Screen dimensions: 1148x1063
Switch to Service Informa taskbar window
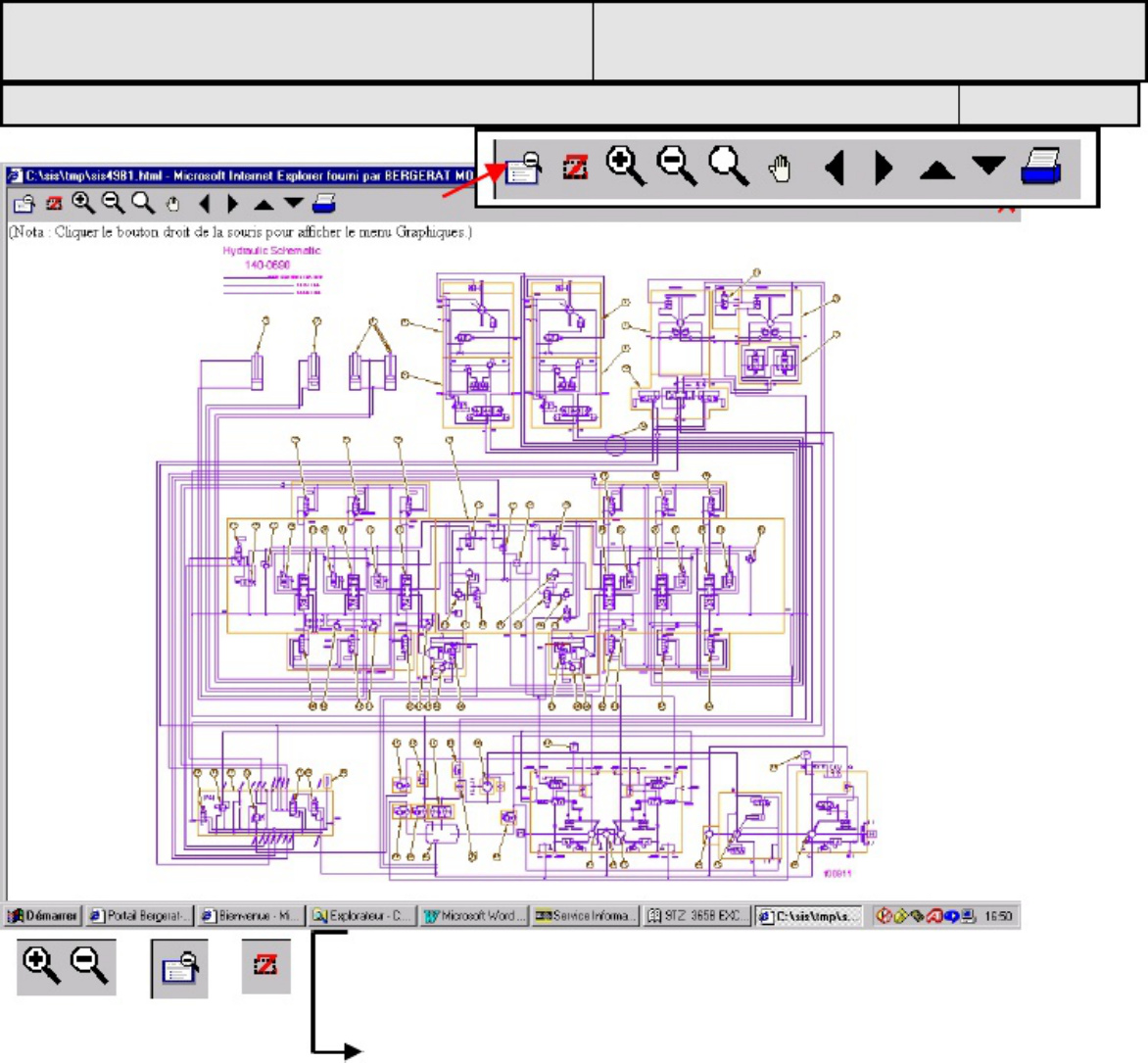click(x=585, y=916)
